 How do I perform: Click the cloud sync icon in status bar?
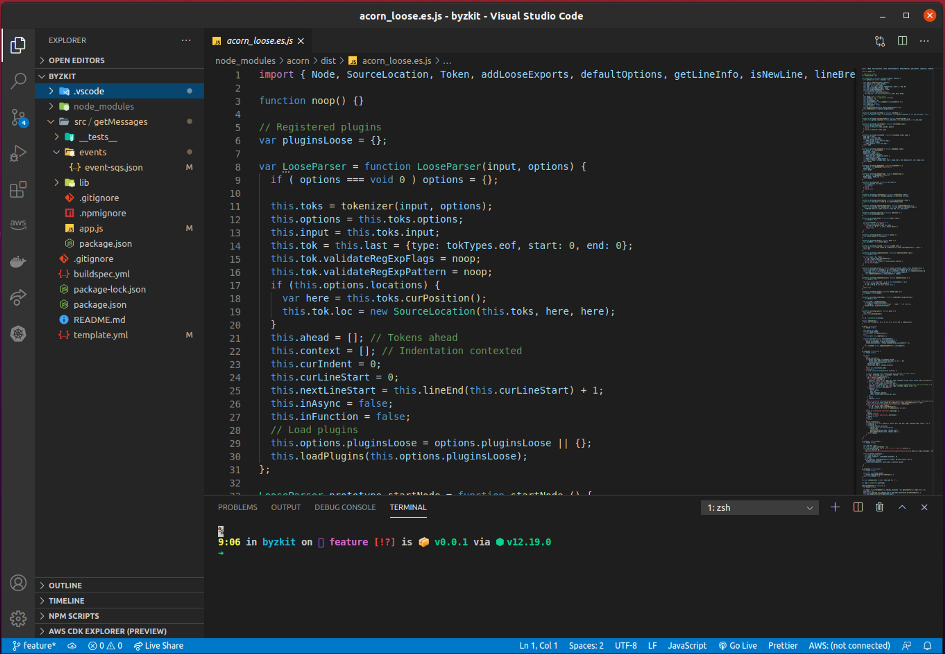[72, 646]
